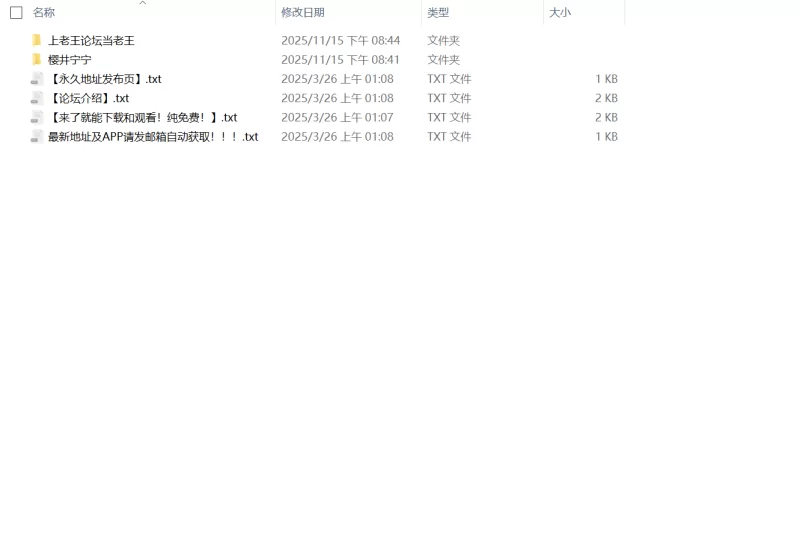Click 1 KB size of 最新地址及APP请发邮箱自动获取 file
800x542 pixels.
tap(606, 137)
